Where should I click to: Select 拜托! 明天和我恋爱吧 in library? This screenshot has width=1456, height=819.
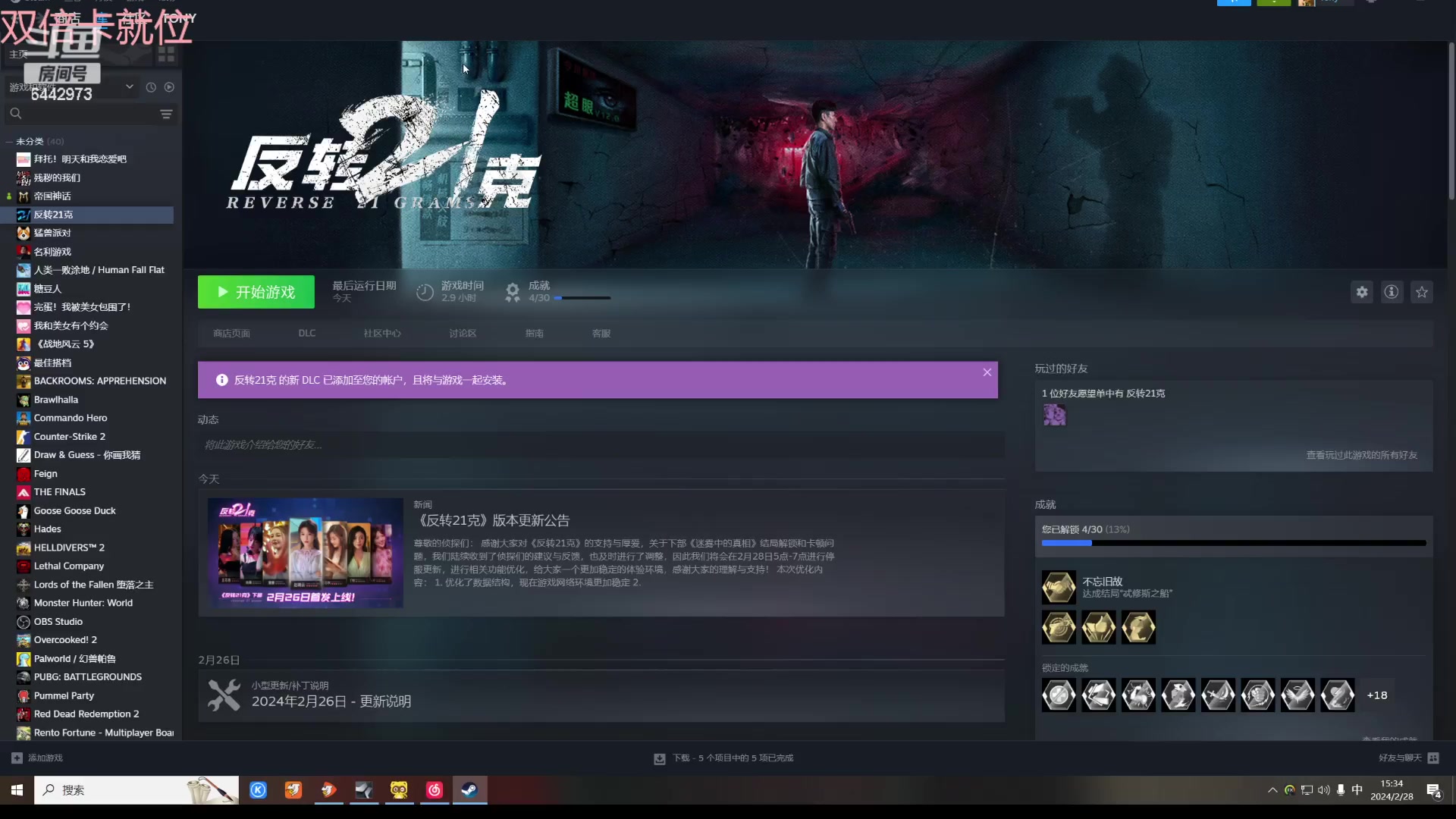click(80, 159)
